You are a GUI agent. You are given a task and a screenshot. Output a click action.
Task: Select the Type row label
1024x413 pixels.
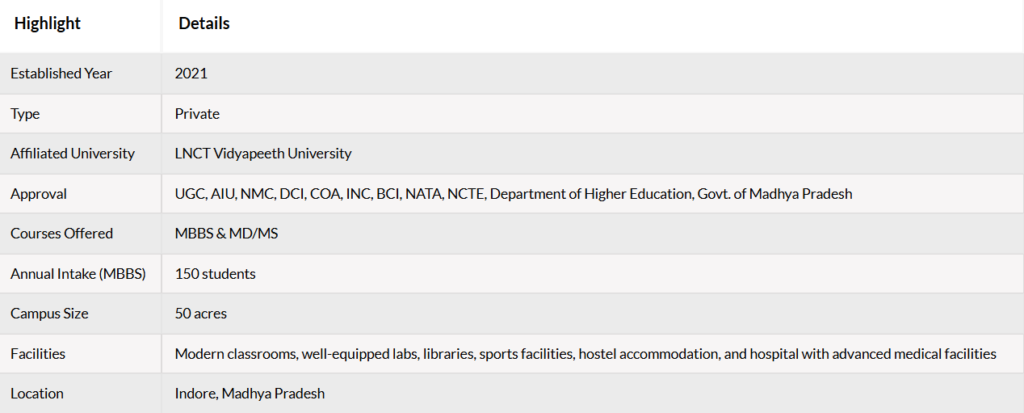pos(25,114)
